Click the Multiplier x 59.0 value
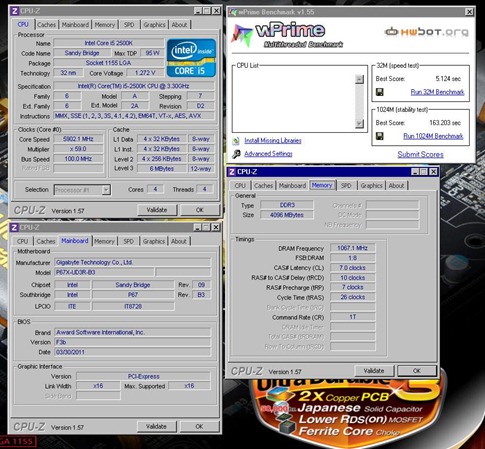The image size is (485, 449). 78,149
